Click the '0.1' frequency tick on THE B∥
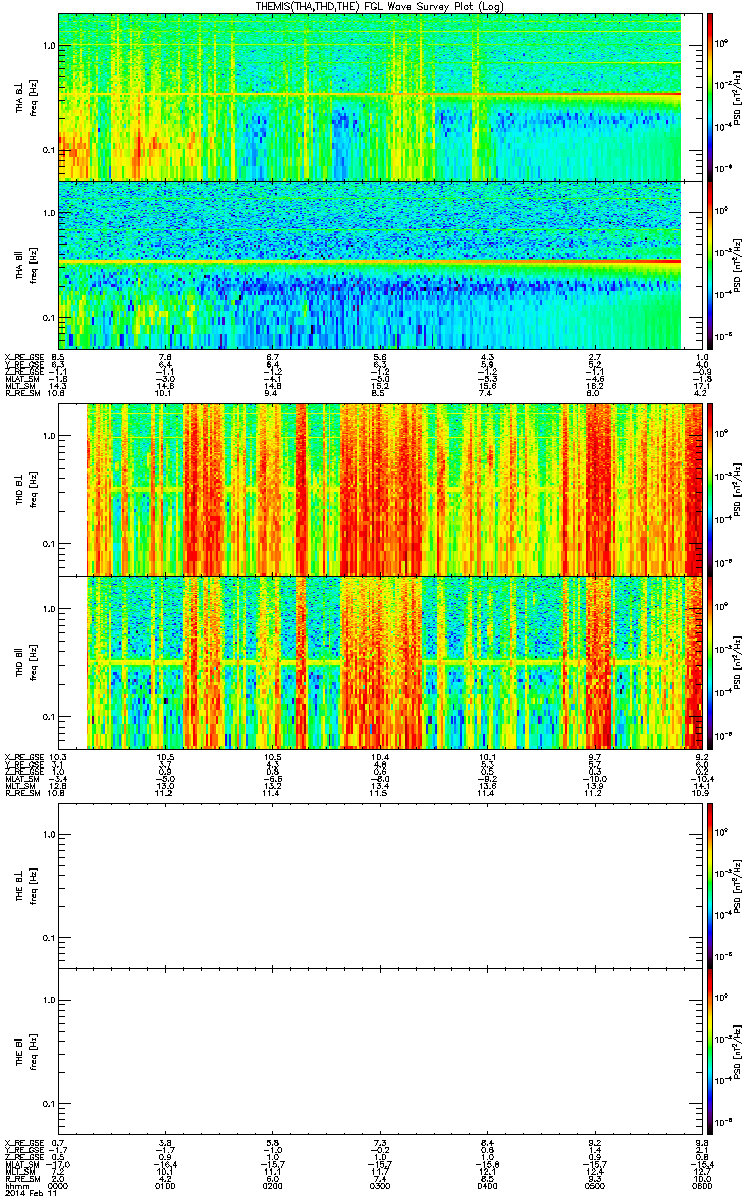 (x=48, y=1104)
